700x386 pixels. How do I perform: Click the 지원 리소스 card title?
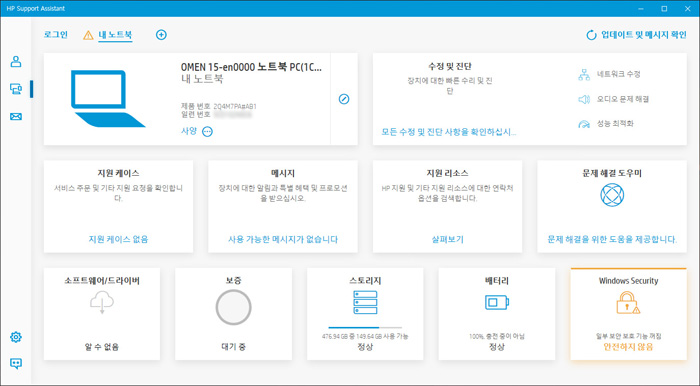click(x=447, y=173)
